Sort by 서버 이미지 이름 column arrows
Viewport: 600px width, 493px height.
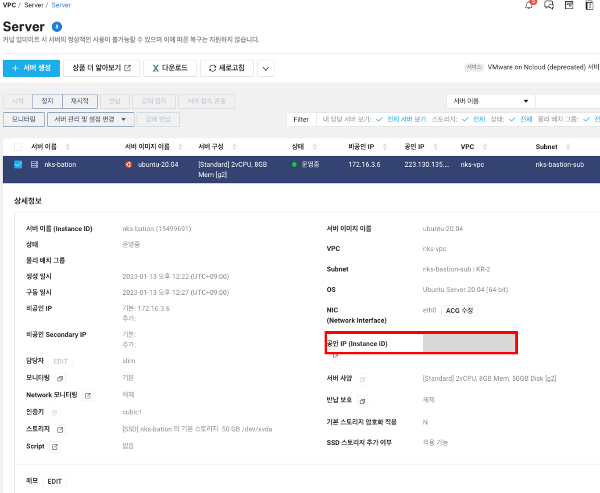click(x=180, y=147)
